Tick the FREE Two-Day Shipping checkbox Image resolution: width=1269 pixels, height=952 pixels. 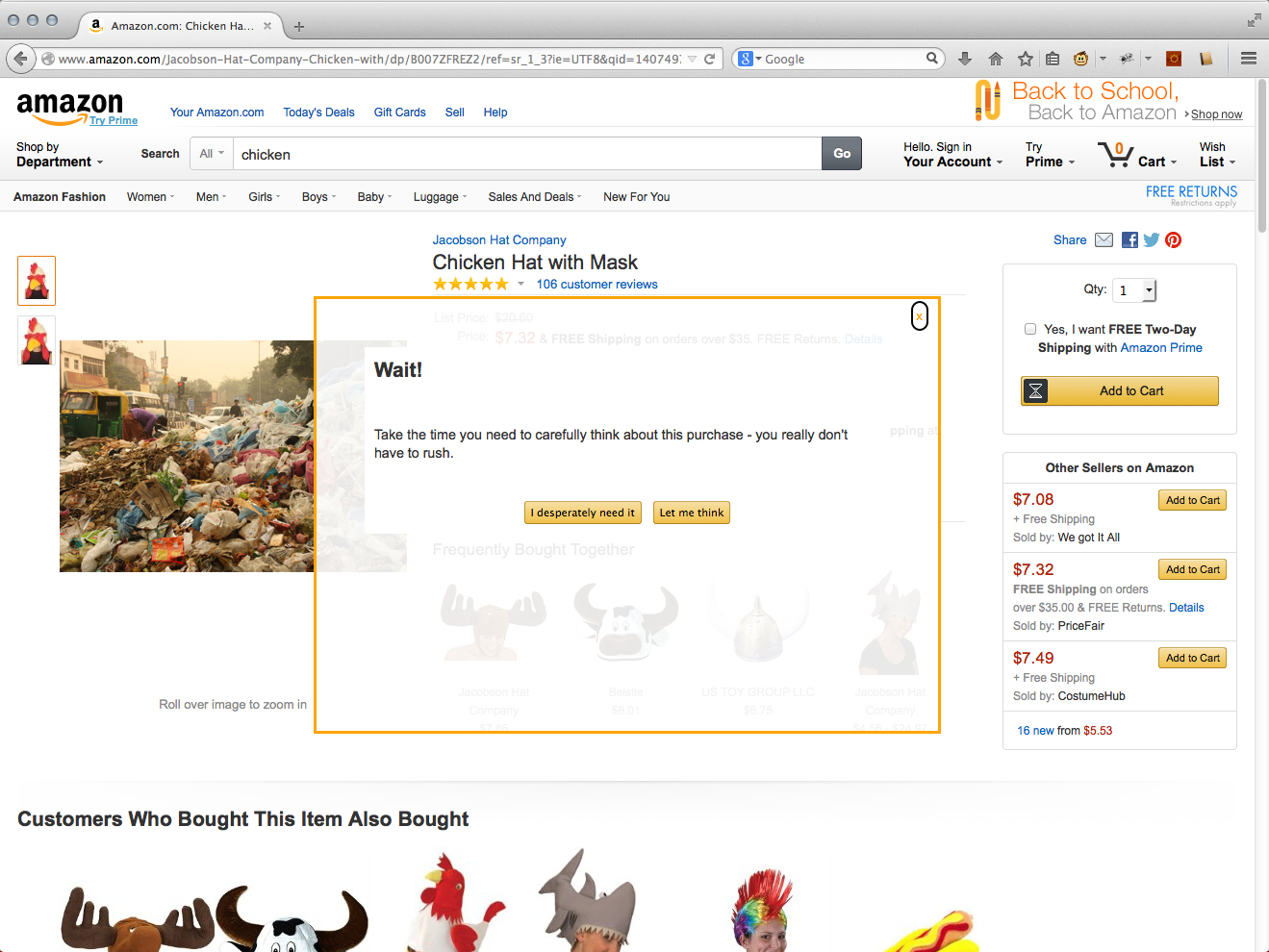[x=1030, y=329]
